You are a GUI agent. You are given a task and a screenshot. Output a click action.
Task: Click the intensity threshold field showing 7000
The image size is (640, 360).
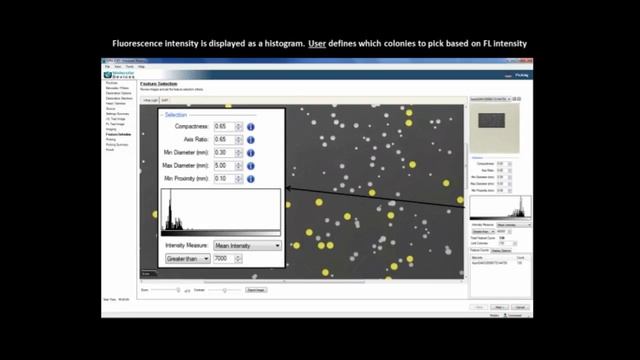pos(224,259)
